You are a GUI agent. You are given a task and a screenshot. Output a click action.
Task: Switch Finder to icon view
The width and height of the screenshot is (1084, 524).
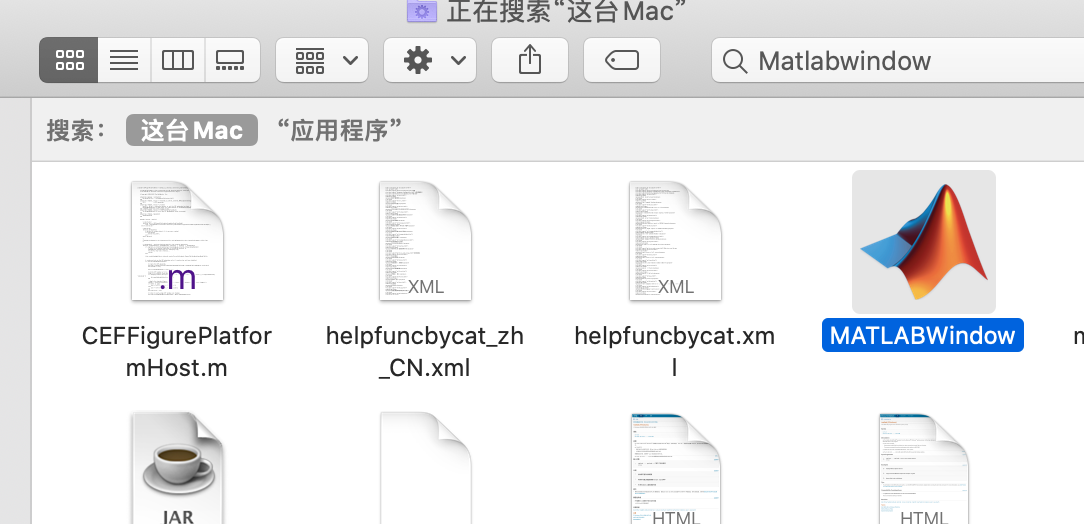(69, 60)
